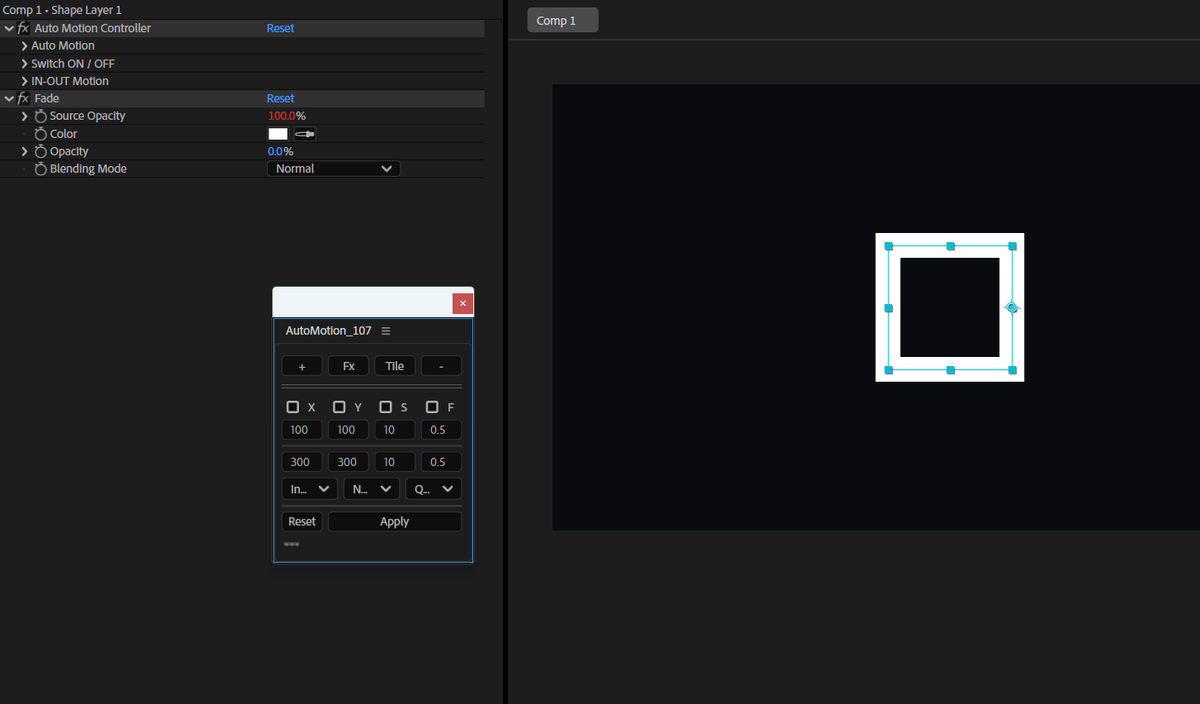Click the Tile button in AutoMotion

point(395,366)
